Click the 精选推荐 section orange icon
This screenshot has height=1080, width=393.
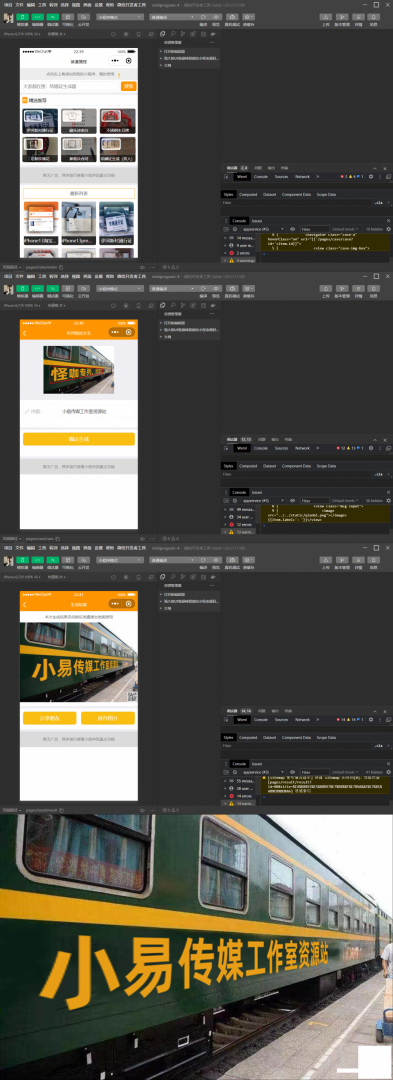(x=25, y=101)
